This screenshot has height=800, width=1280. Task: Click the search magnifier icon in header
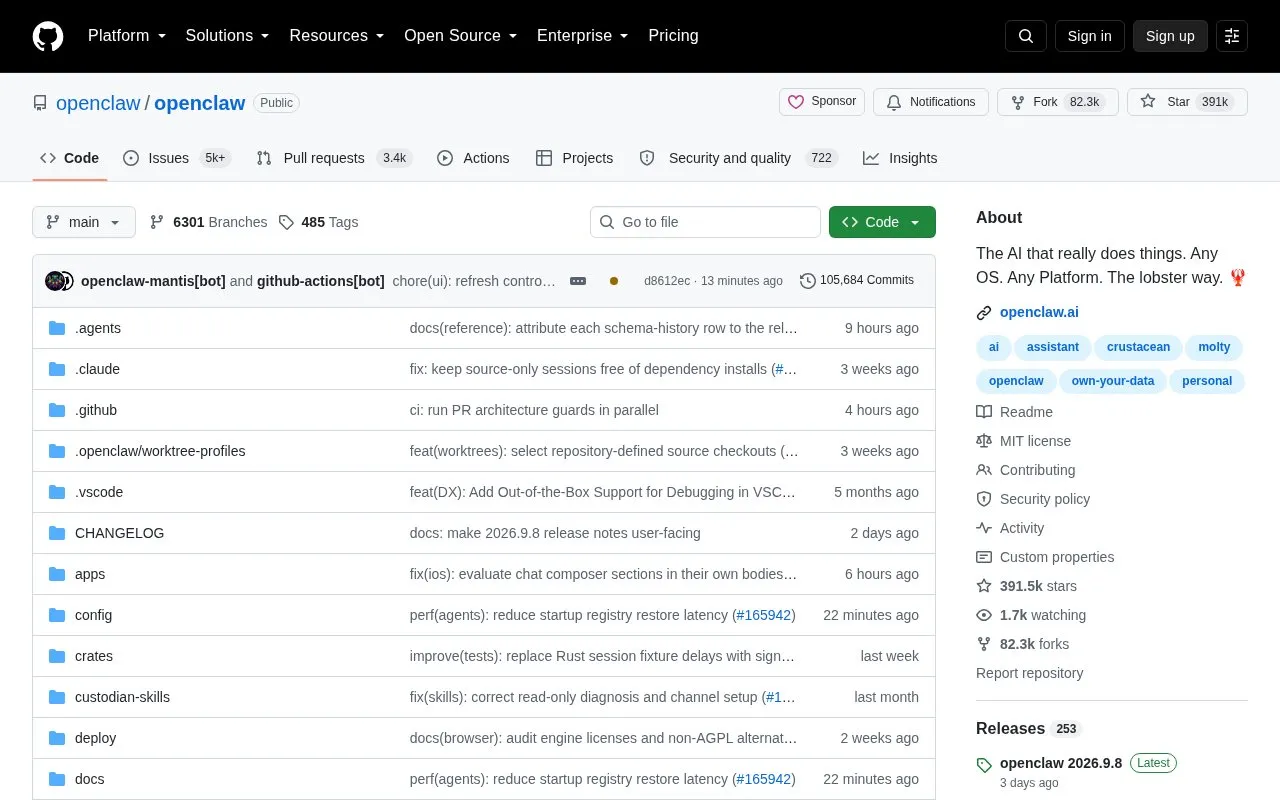click(1026, 36)
